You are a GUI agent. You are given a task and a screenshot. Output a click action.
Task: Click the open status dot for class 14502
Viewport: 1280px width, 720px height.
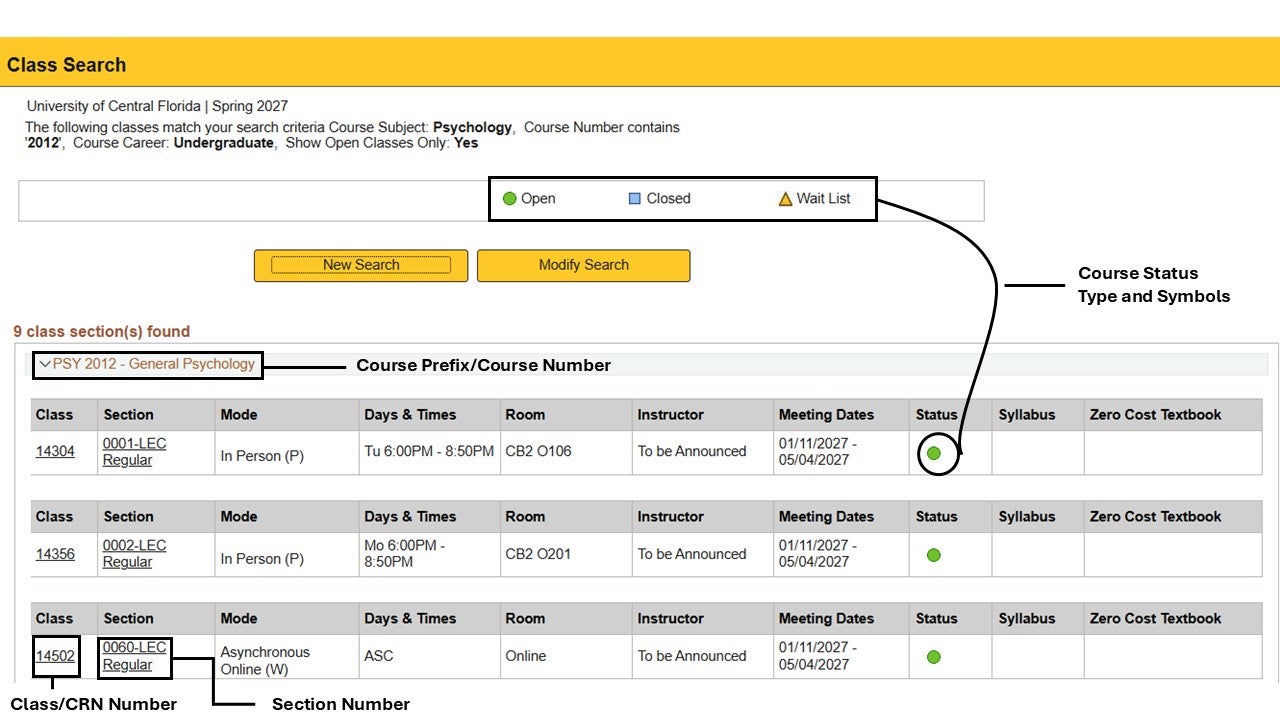pos(934,657)
